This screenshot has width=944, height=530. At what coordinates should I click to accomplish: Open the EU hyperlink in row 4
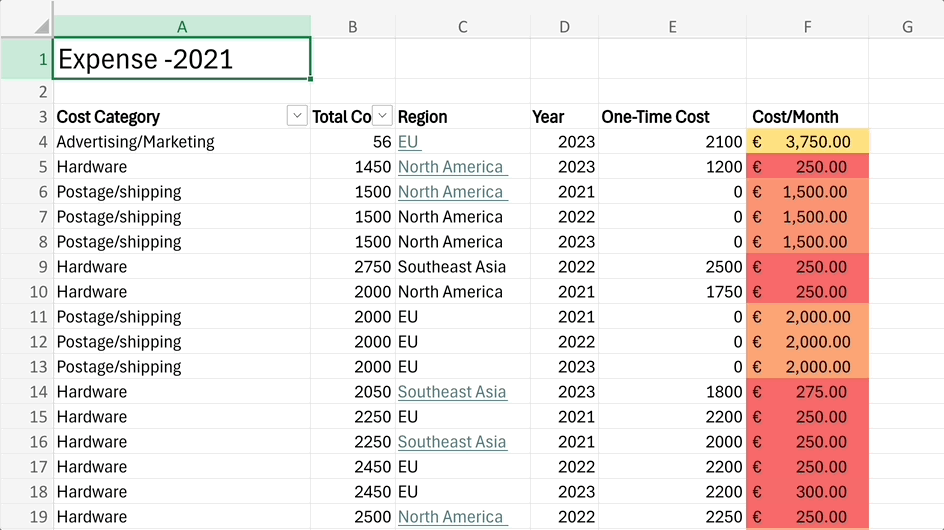click(x=408, y=142)
